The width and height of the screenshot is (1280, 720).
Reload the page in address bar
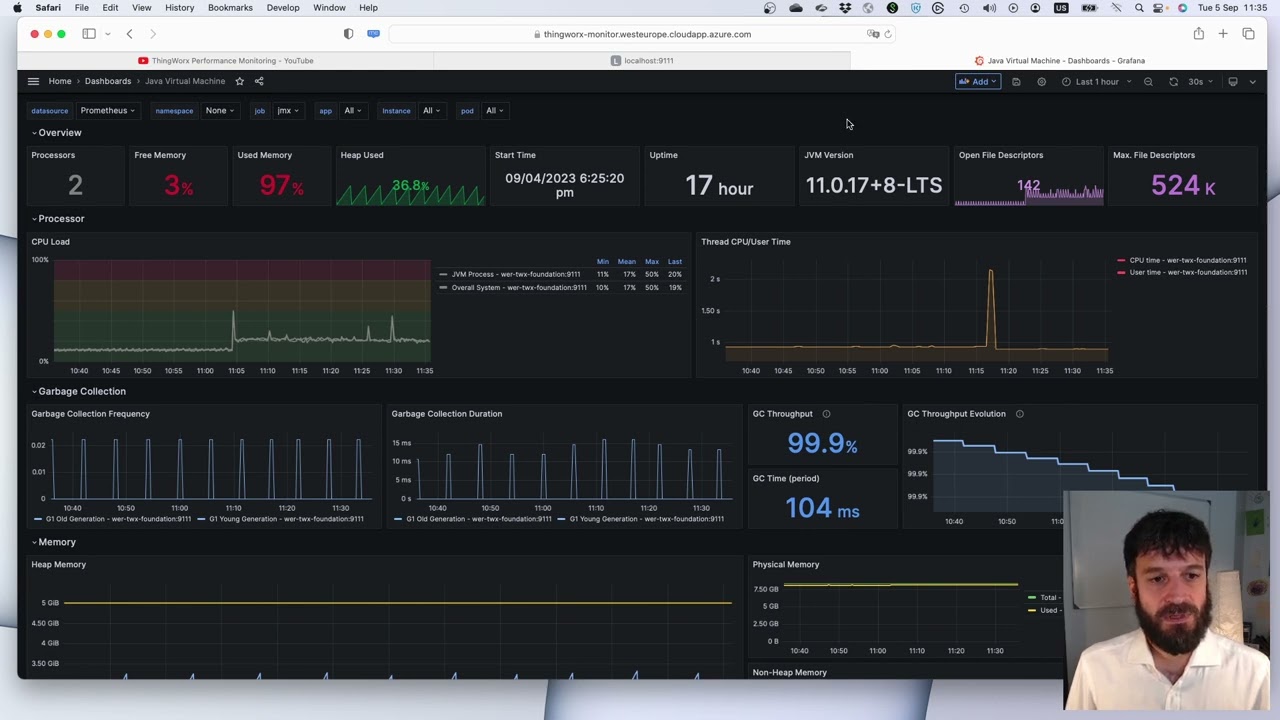(x=888, y=34)
